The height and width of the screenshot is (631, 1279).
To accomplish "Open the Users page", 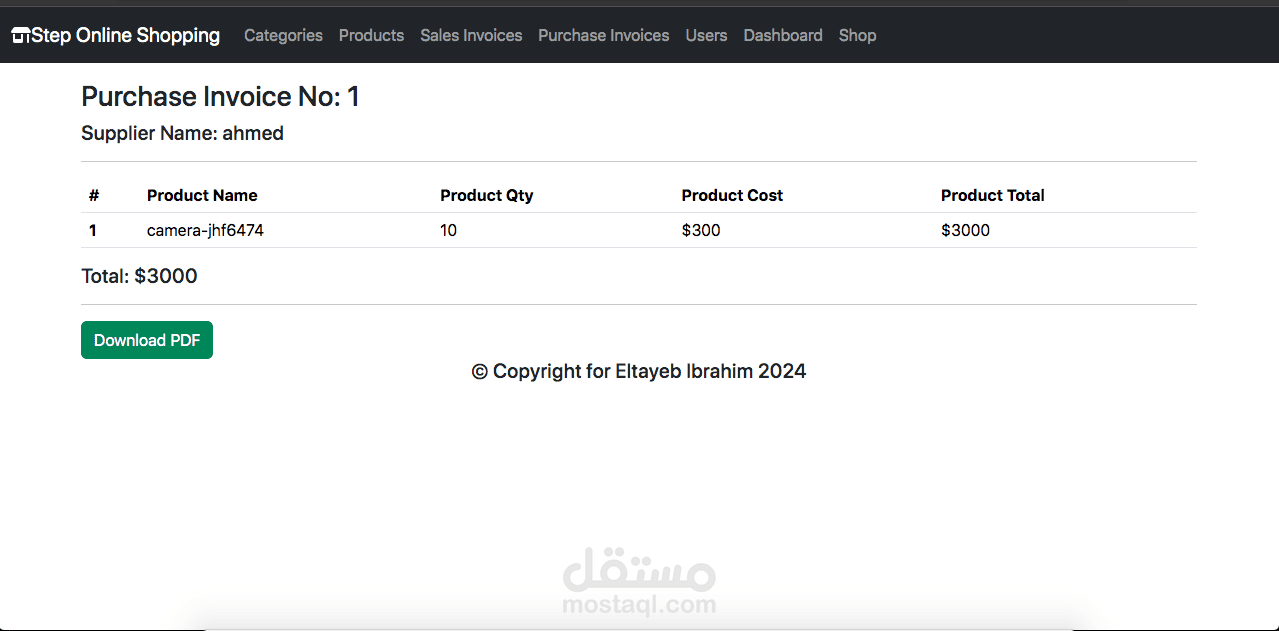I will [706, 36].
